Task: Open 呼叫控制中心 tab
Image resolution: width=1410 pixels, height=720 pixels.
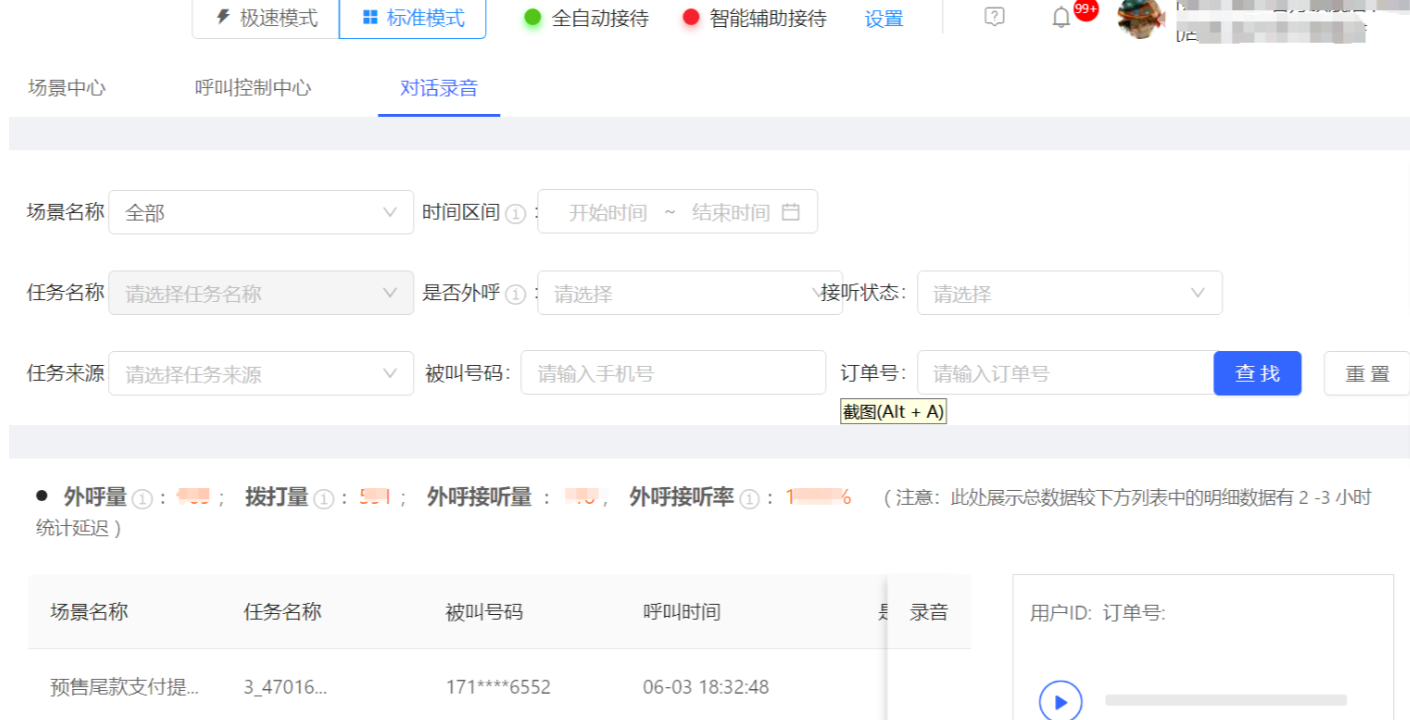Action: pos(253,88)
